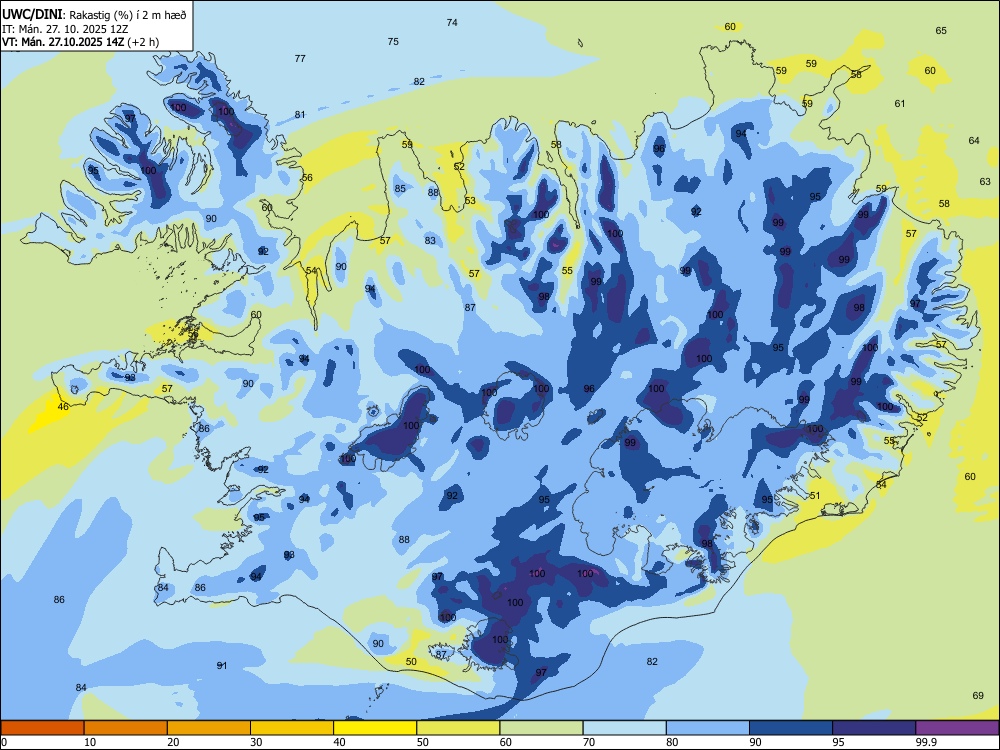Image resolution: width=1000 pixels, height=750 pixels.
Task: Click the '63' humidity value on the map
Action: coord(985,182)
